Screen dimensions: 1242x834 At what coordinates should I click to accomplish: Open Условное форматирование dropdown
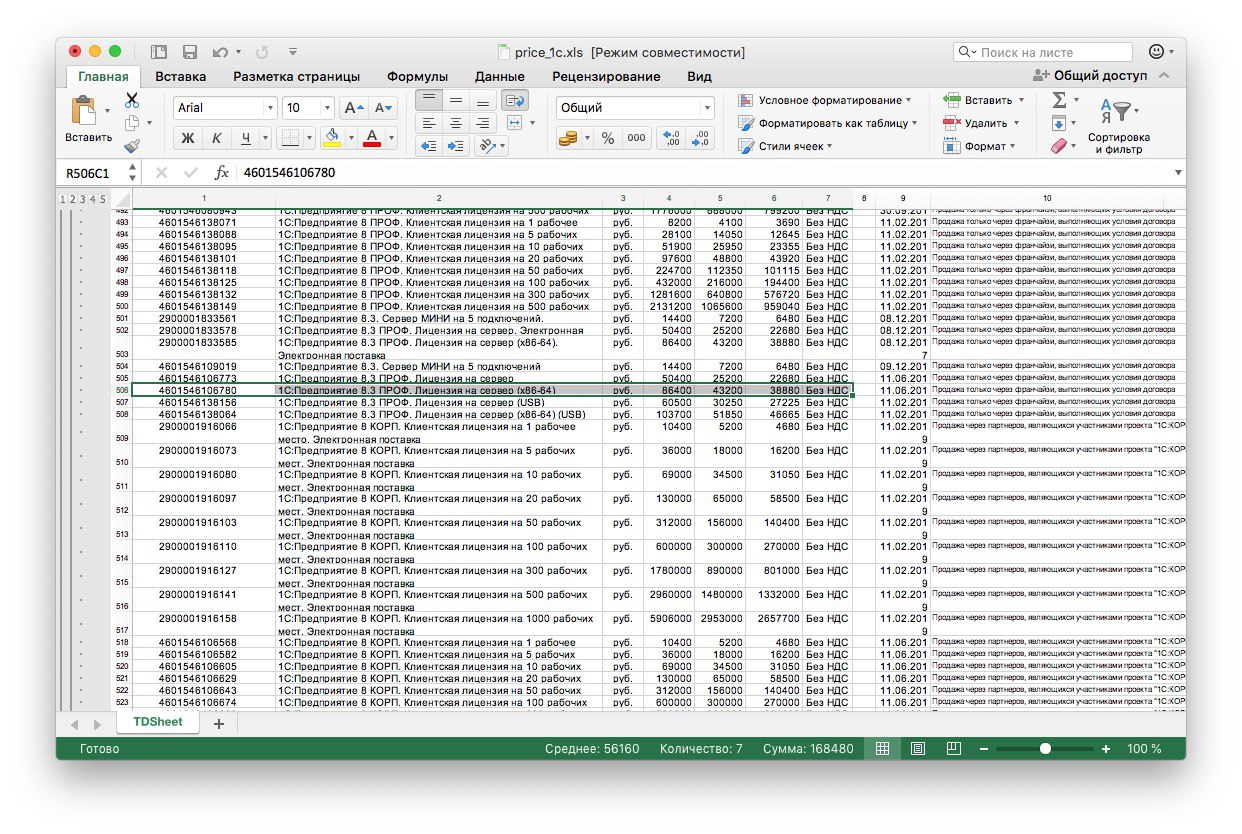pyautogui.click(x=826, y=100)
